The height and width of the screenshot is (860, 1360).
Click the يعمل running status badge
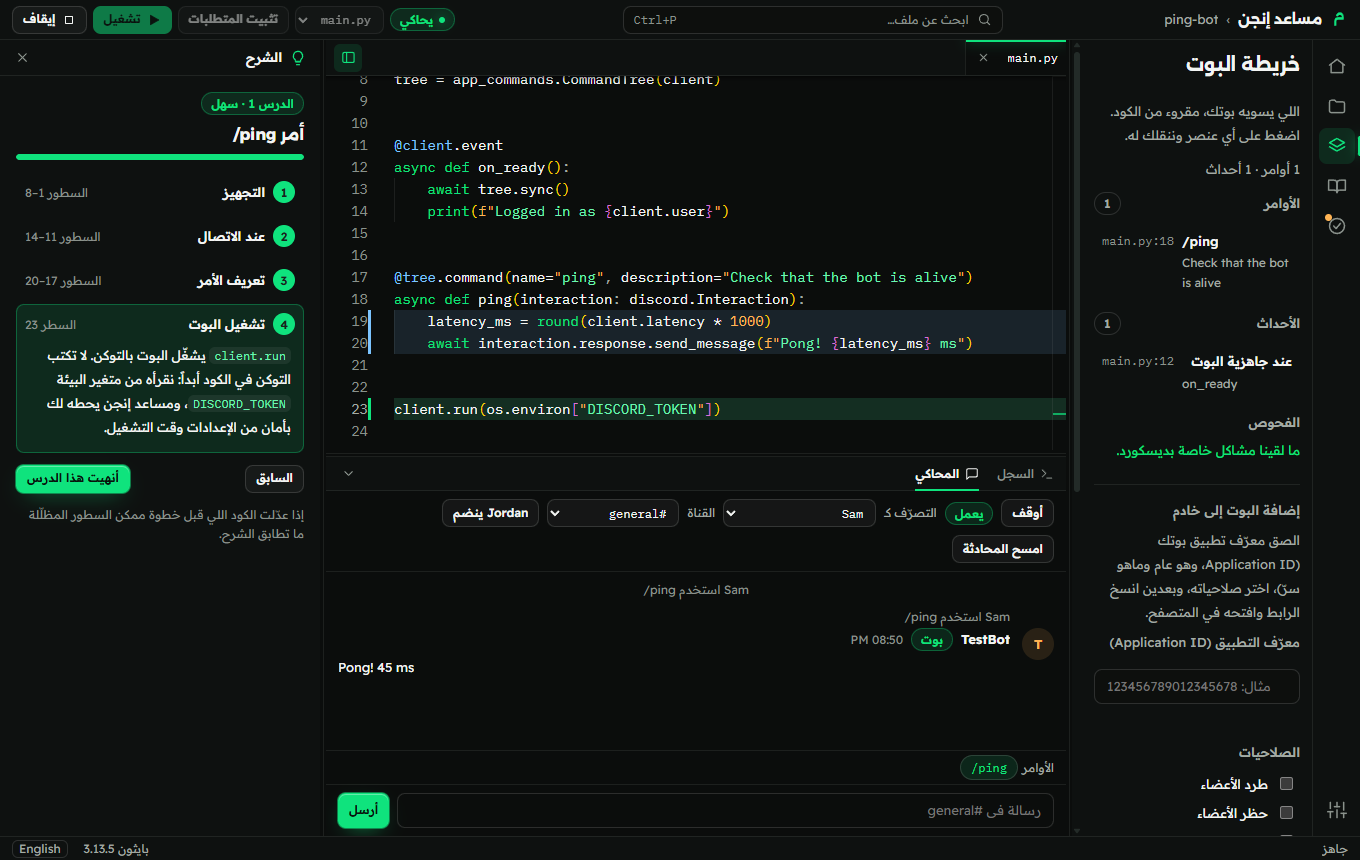(x=969, y=513)
